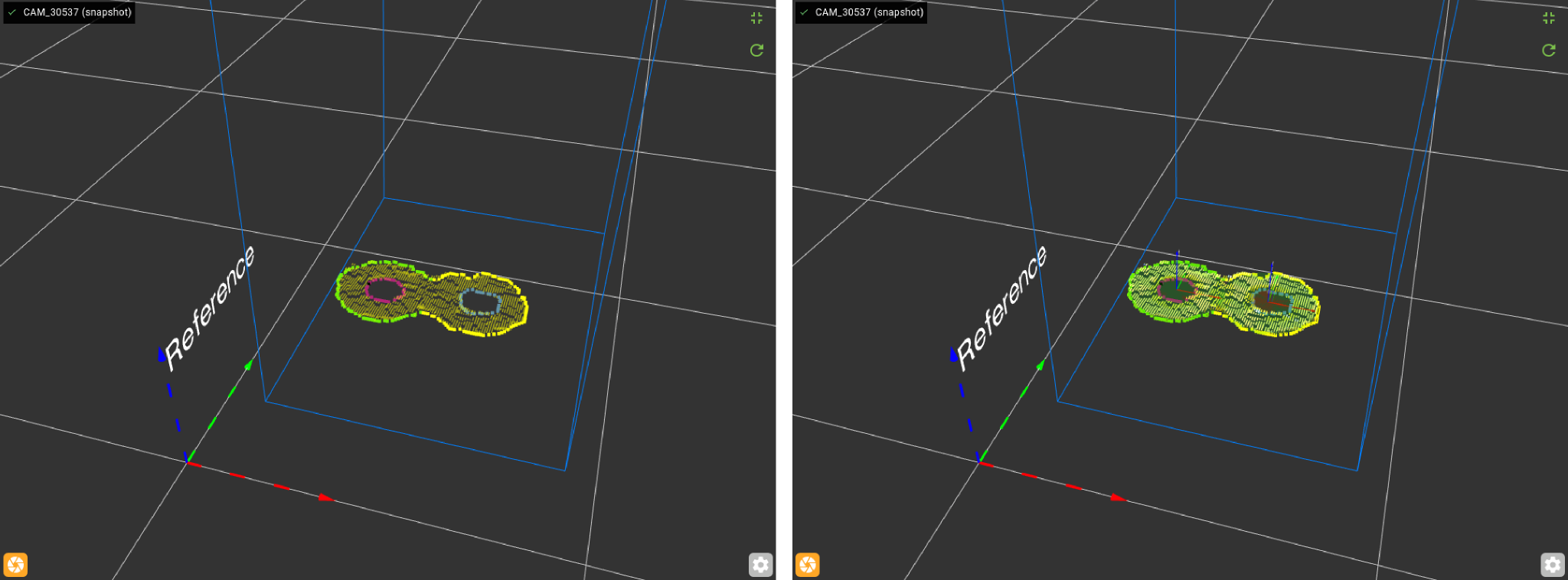
Task: Exit fullscreen using left viewer's collapse icon
Action: click(756, 18)
